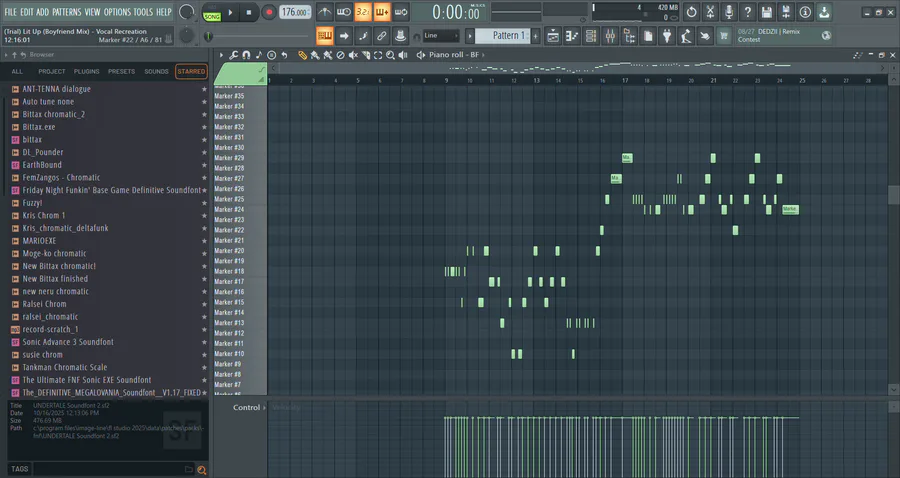900x478 pixels.
Task: Choose the select tool in piano roll
Action: tap(378, 55)
